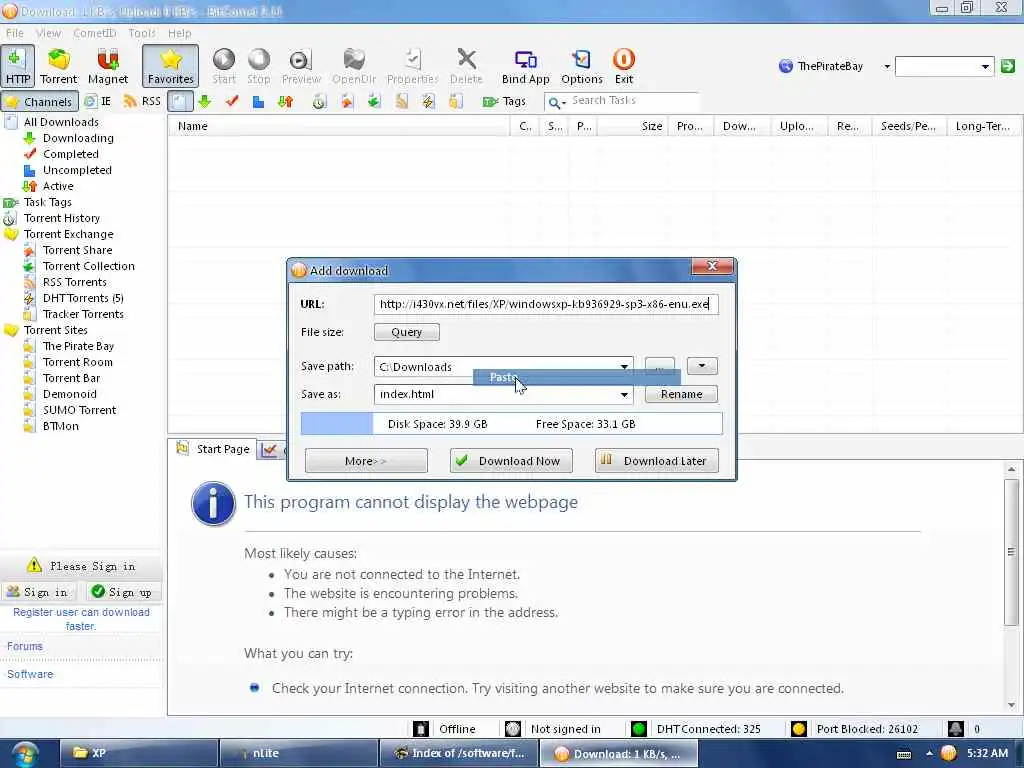
Task: Click the Query file size button
Action: pyautogui.click(x=406, y=332)
